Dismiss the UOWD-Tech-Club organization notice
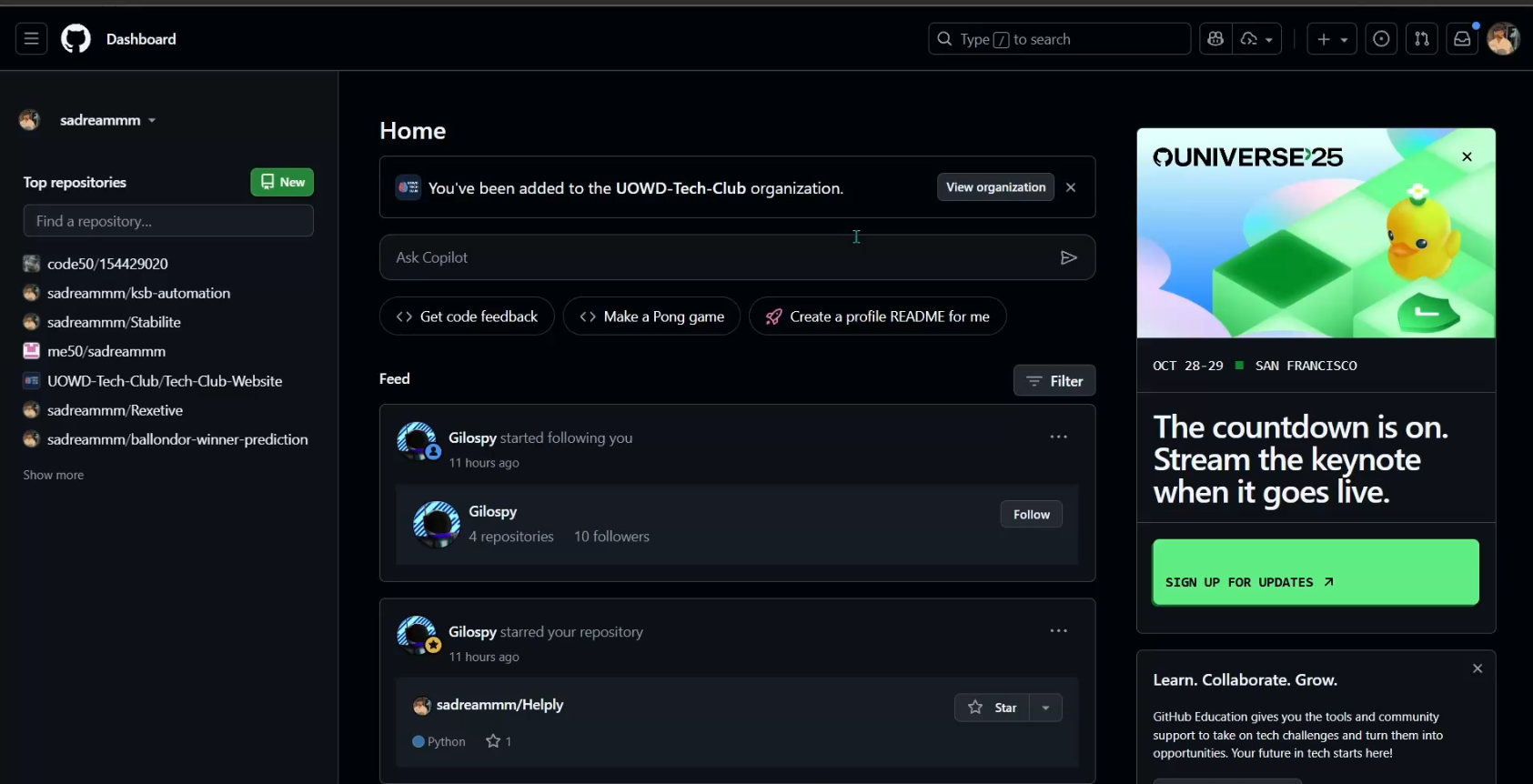 point(1071,187)
